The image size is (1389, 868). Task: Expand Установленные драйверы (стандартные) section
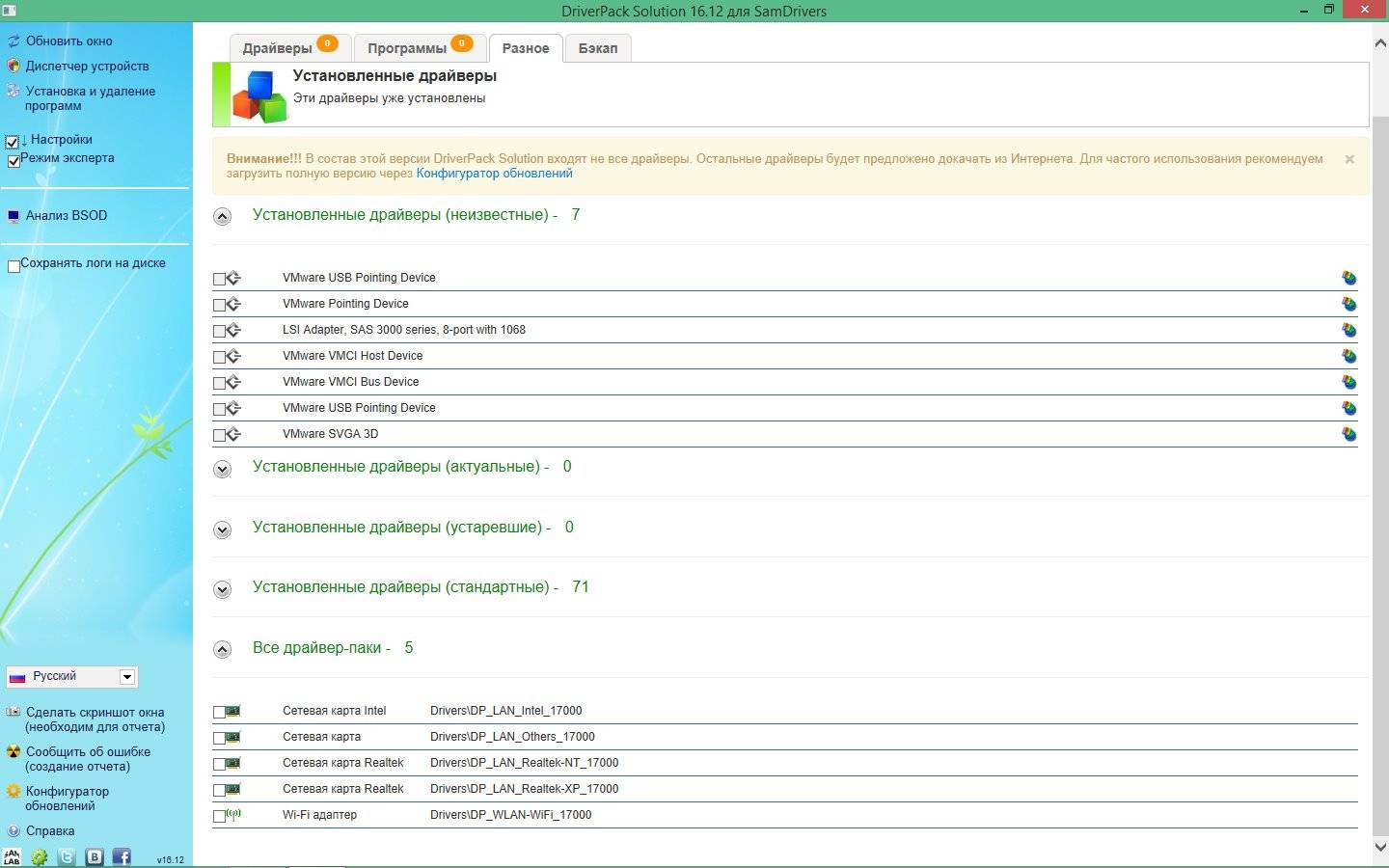point(222,589)
